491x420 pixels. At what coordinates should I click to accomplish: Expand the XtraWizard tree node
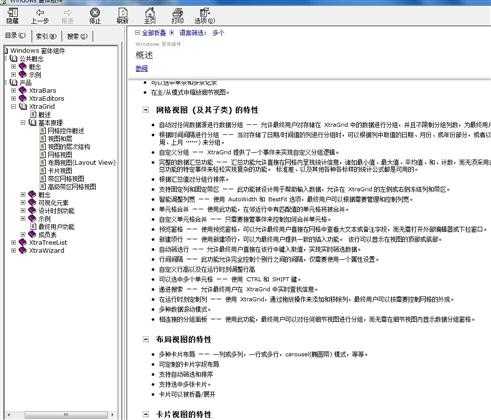click(x=13, y=250)
